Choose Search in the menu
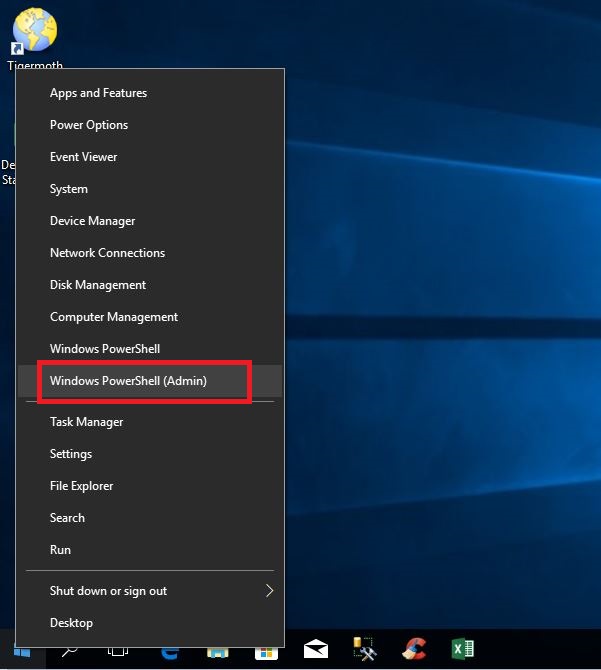The image size is (601, 670). pyautogui.click(x=150, y=518)
